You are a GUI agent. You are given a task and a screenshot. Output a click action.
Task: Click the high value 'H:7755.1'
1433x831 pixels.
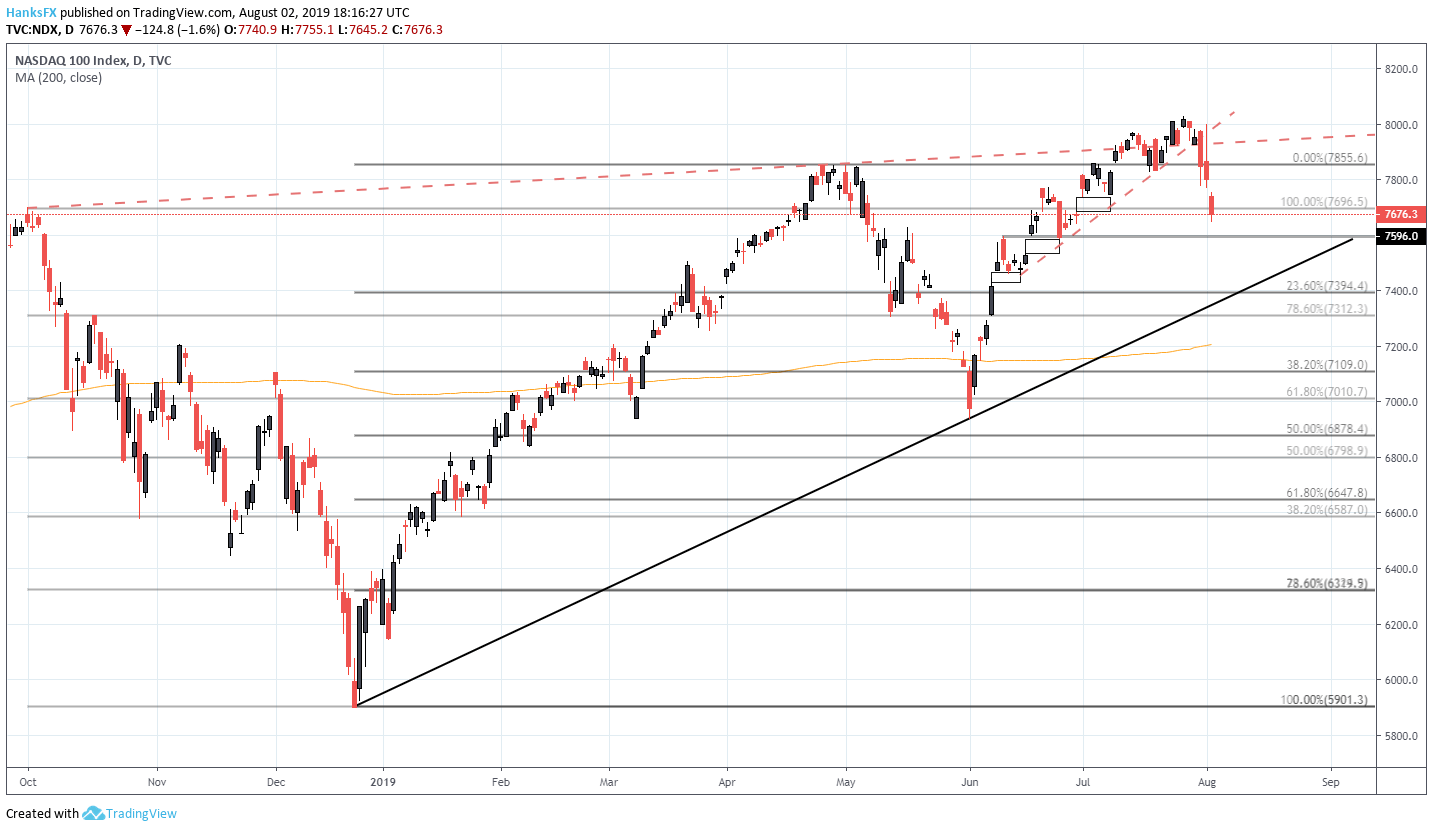click(x=310, y=30)
